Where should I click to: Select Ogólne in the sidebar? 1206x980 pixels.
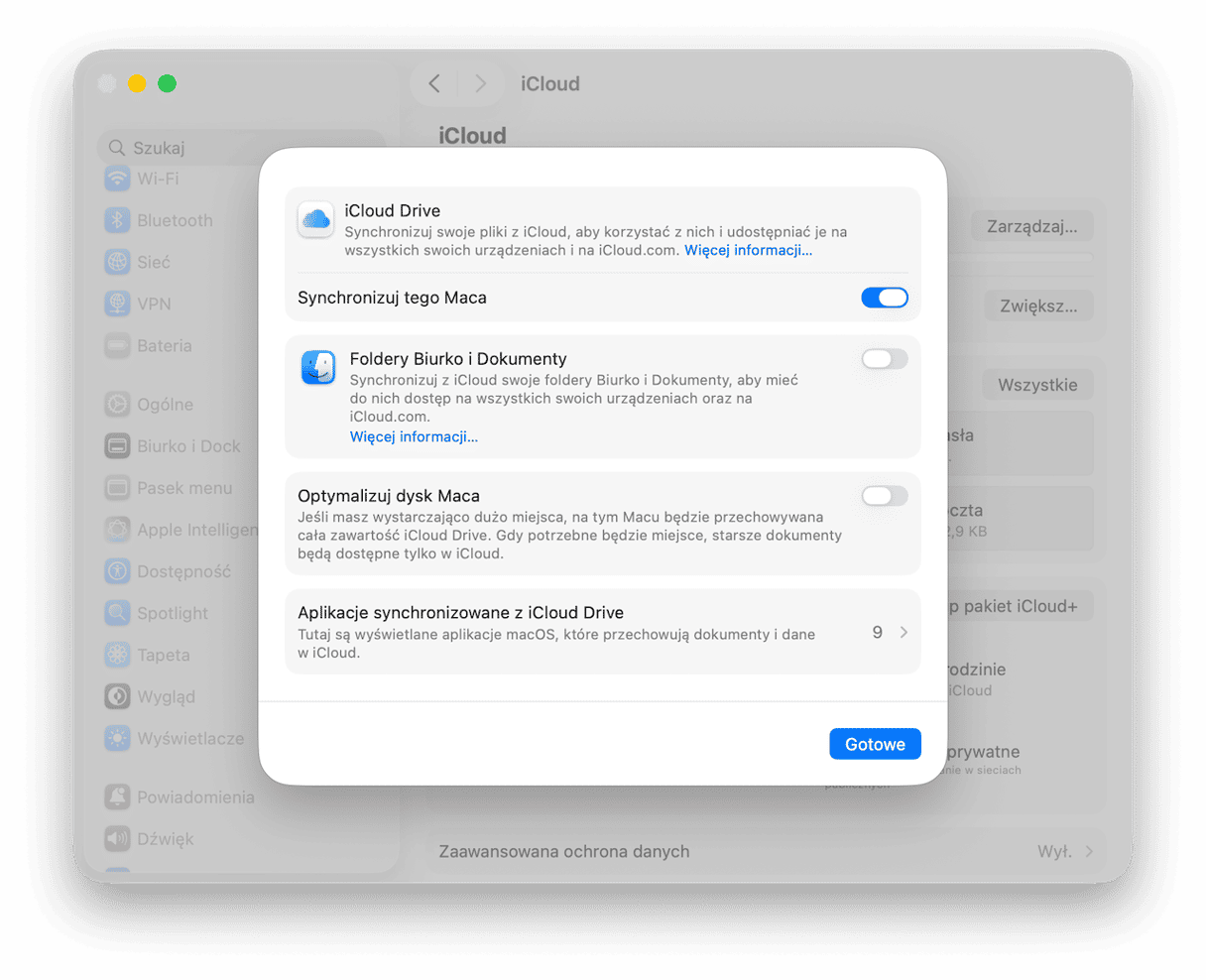tap(116, 404)
